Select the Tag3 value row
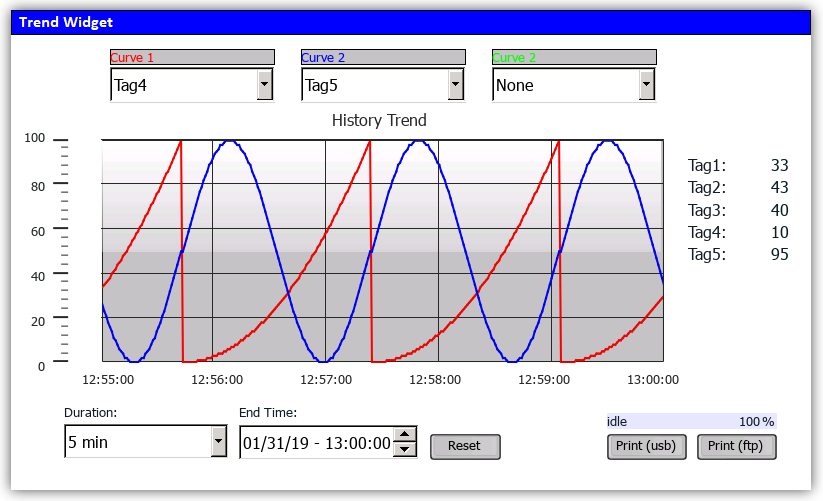 [x=738, y=210]
